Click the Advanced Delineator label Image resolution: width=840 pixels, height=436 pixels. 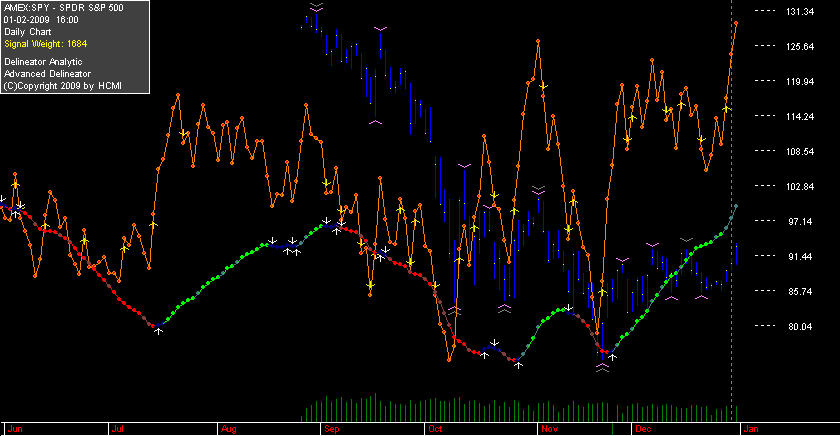[47, 74]
